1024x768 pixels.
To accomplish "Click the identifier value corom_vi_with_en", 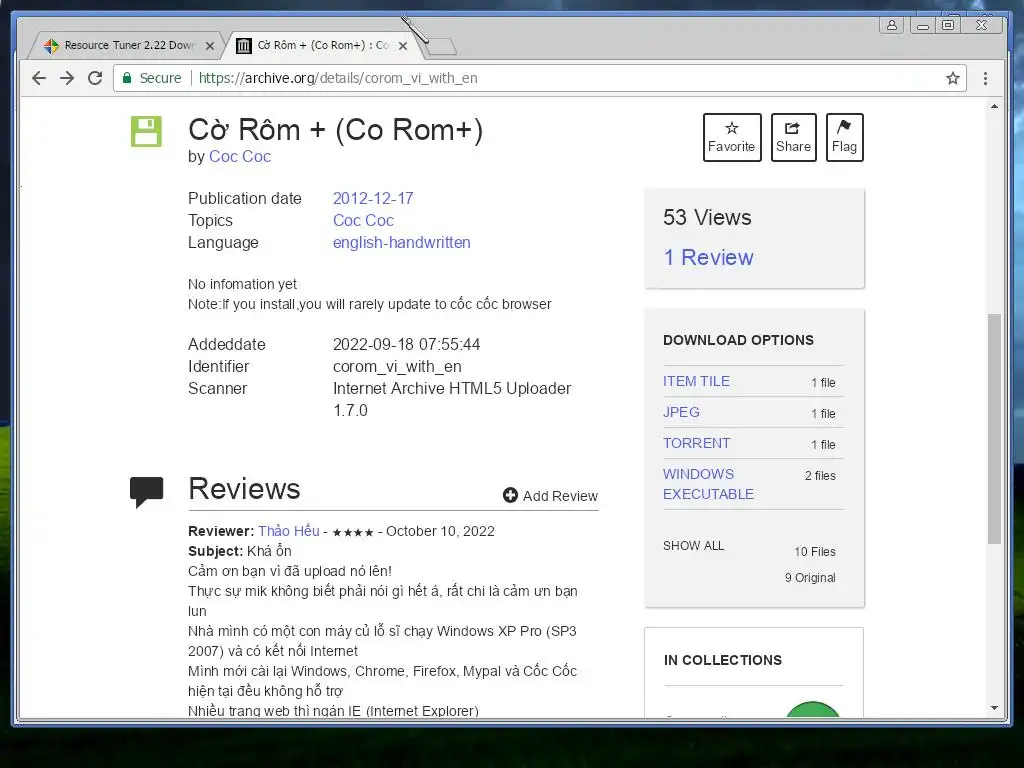I will [x=397, y=366].
